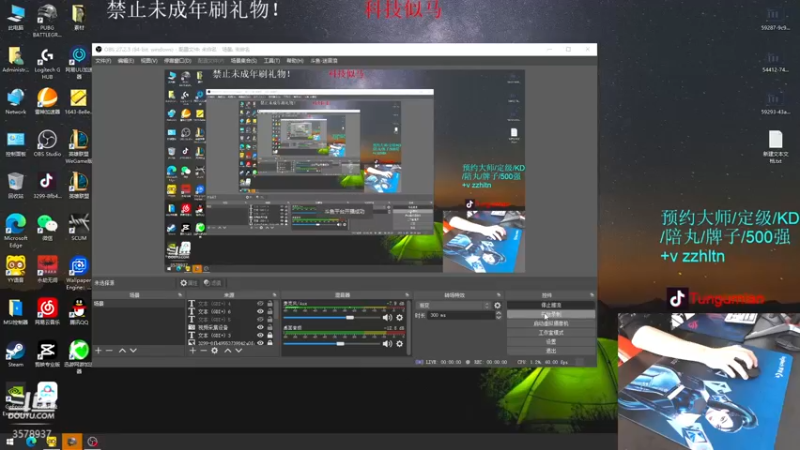Open source 滤镜 filters button

pyautogui.click(x=212, y=283)
